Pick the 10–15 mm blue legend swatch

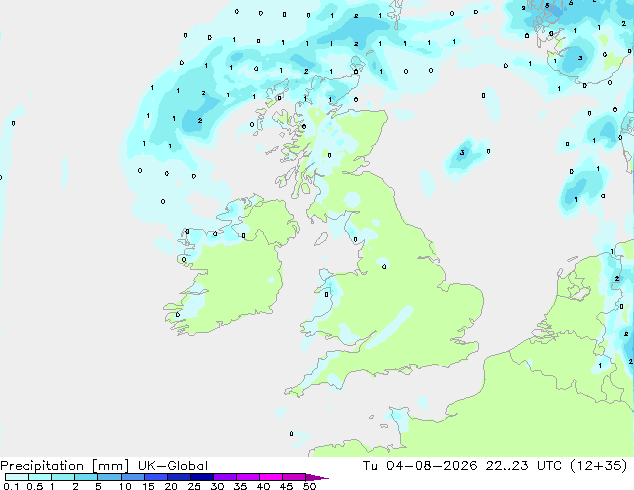(133, 477)
